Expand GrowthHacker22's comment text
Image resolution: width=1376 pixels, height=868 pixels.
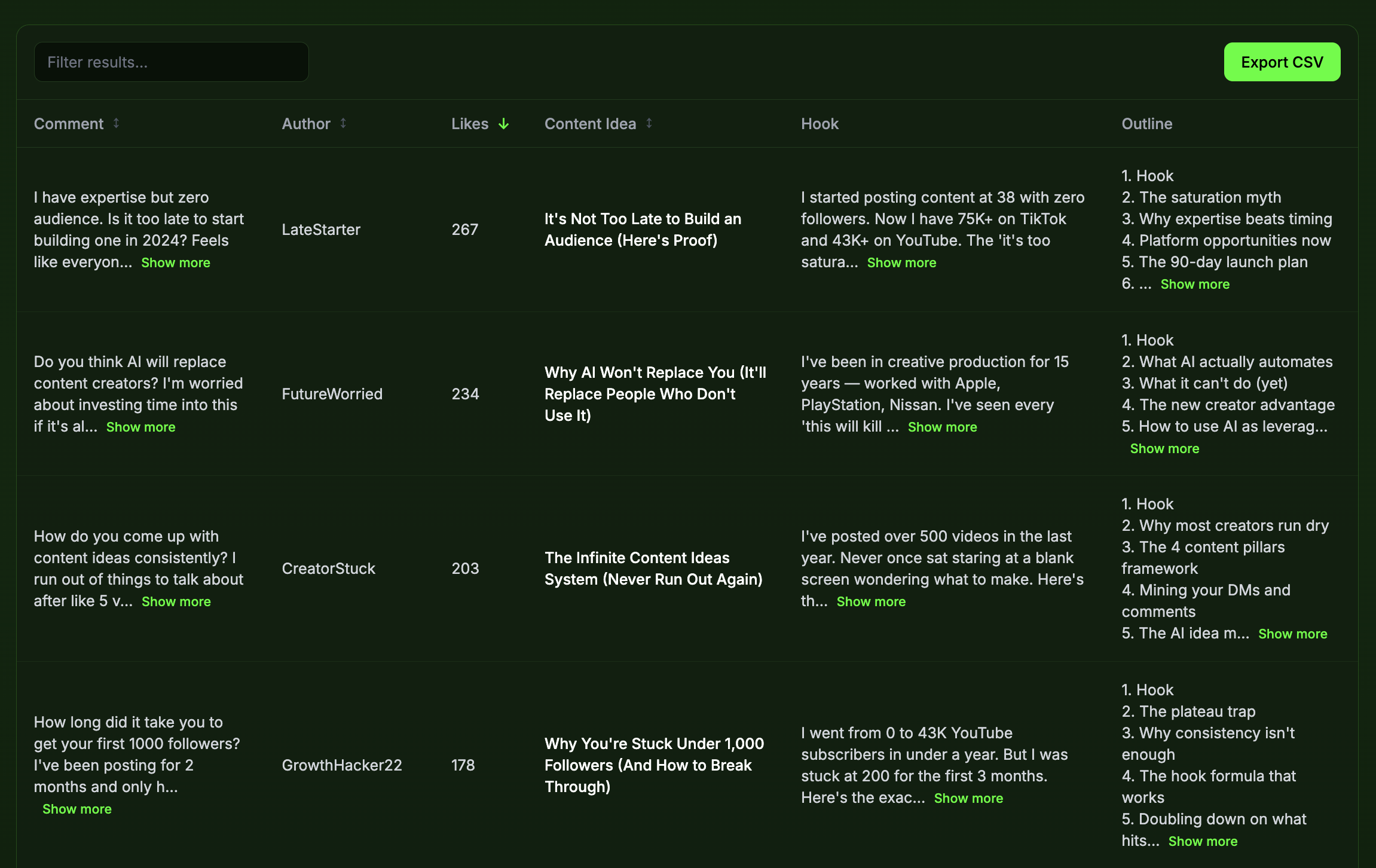(x=77, y=809)
